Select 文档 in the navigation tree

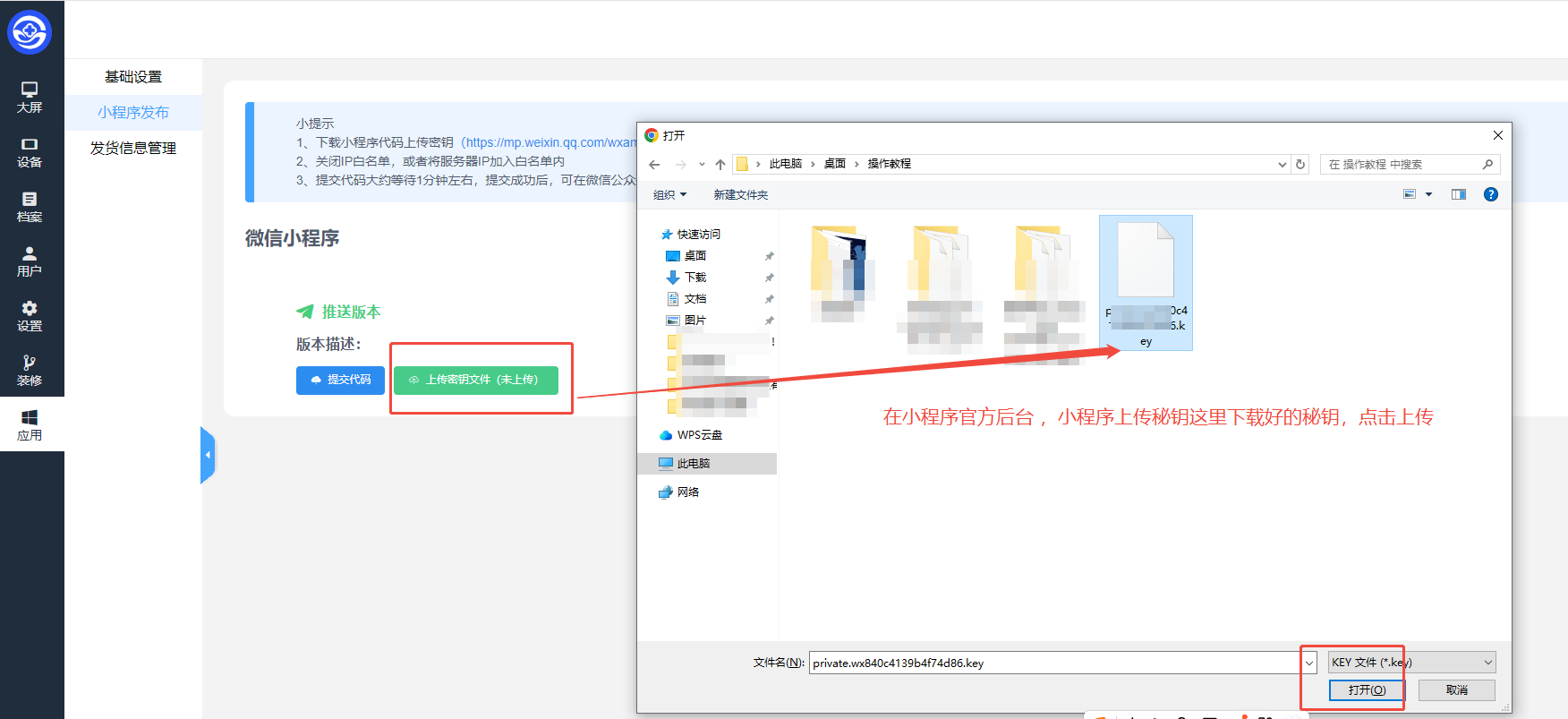686,299
